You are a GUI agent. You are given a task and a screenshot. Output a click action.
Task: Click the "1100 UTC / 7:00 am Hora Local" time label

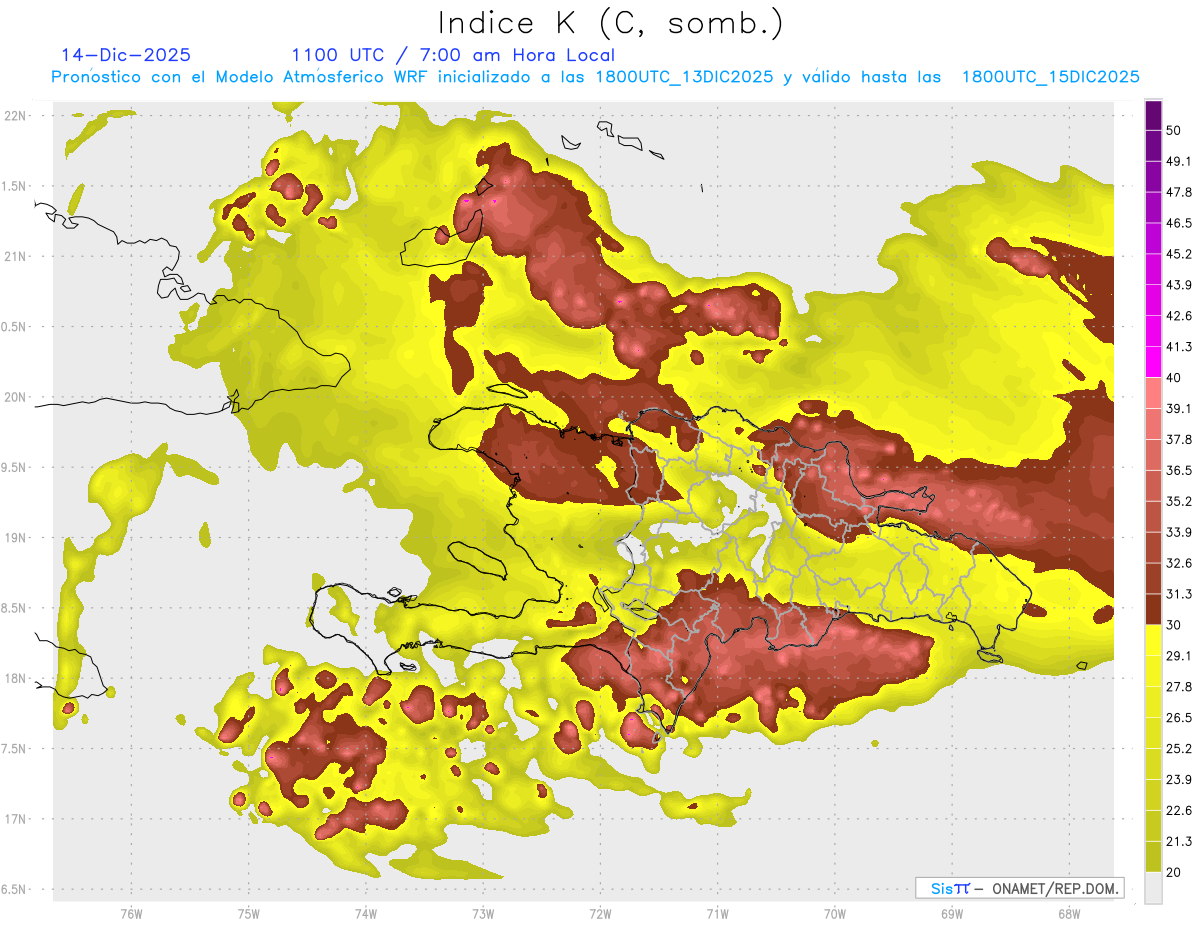[453, 55]
